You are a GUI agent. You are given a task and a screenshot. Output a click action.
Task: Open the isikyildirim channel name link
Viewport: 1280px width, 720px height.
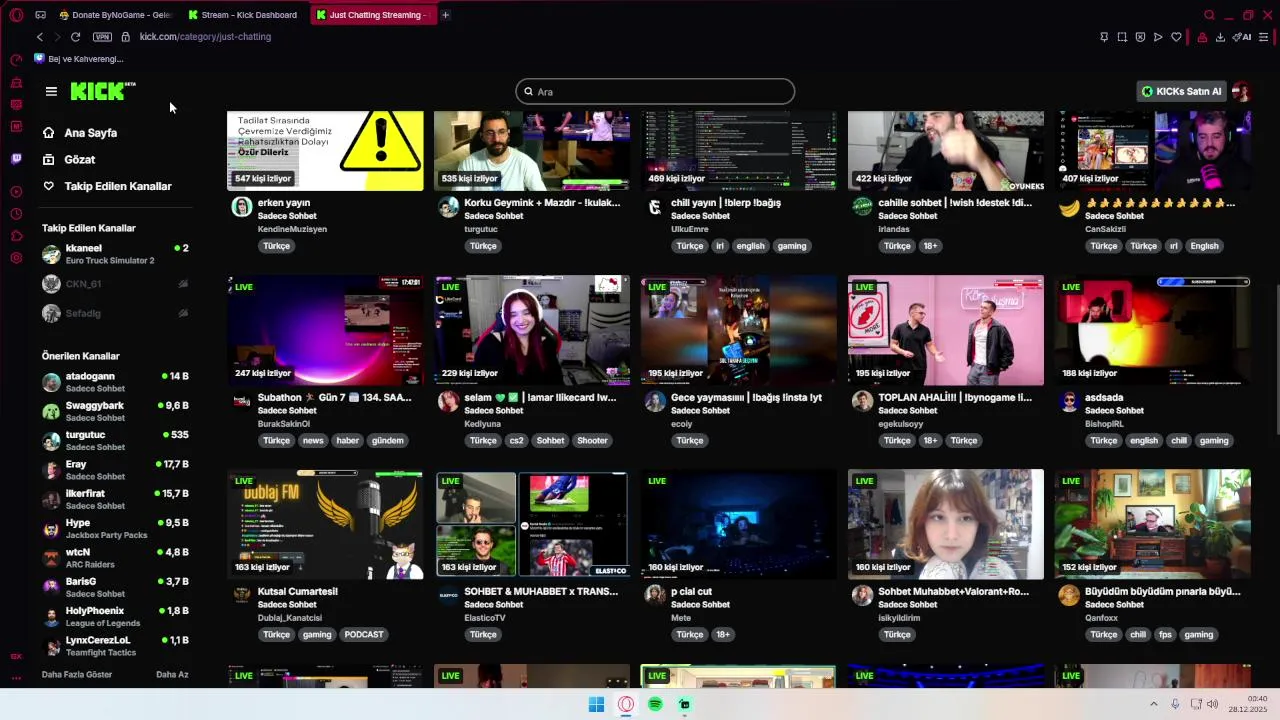click(906, 618)
